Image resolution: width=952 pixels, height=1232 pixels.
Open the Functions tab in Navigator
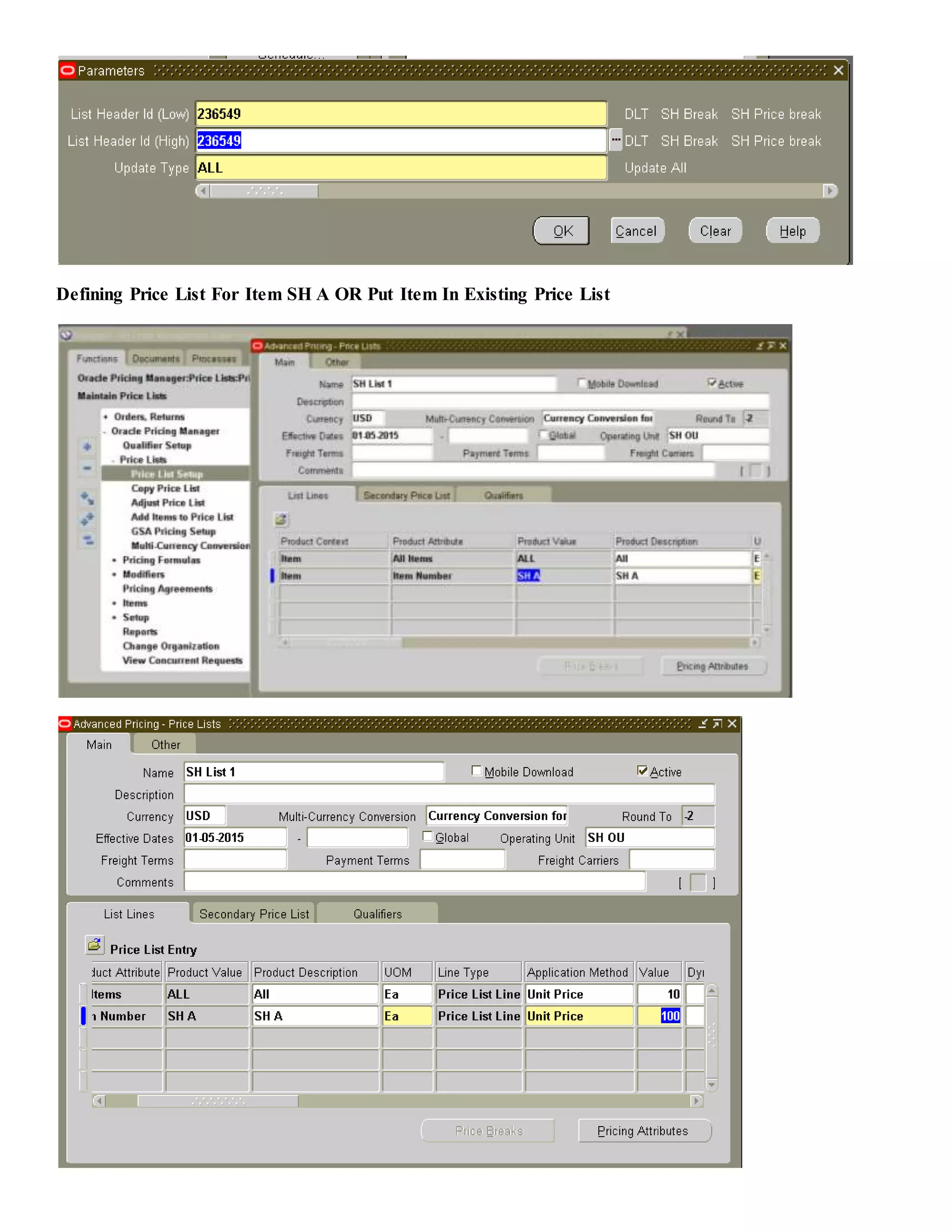coord(98,359)
